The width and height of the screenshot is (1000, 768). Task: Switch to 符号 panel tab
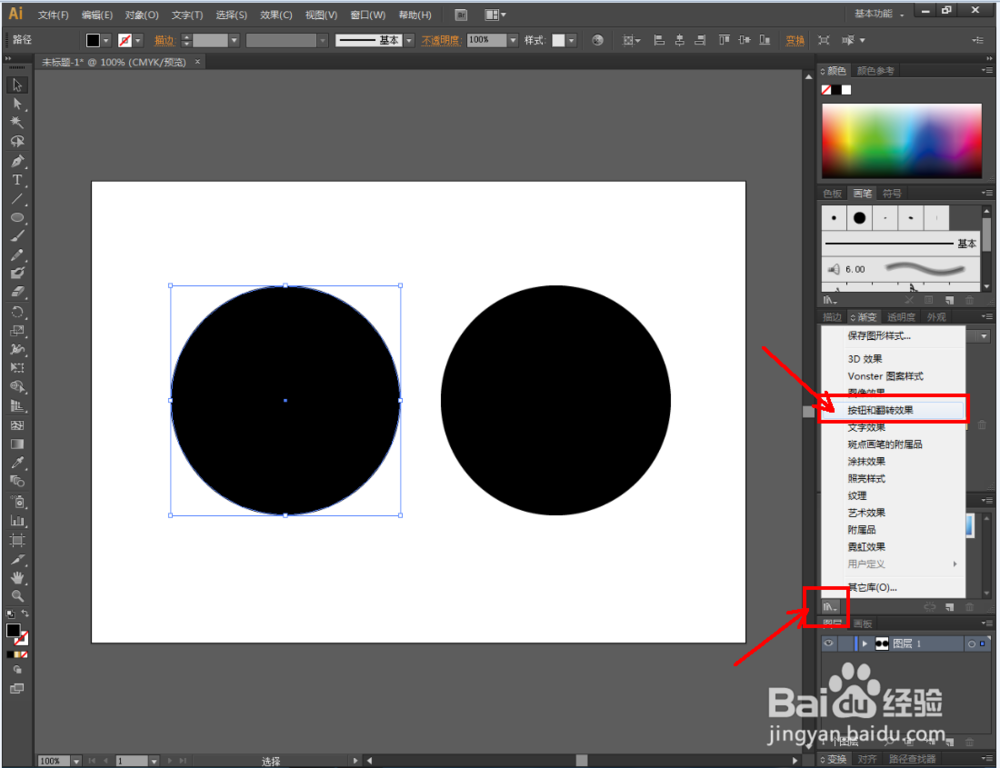892,193
